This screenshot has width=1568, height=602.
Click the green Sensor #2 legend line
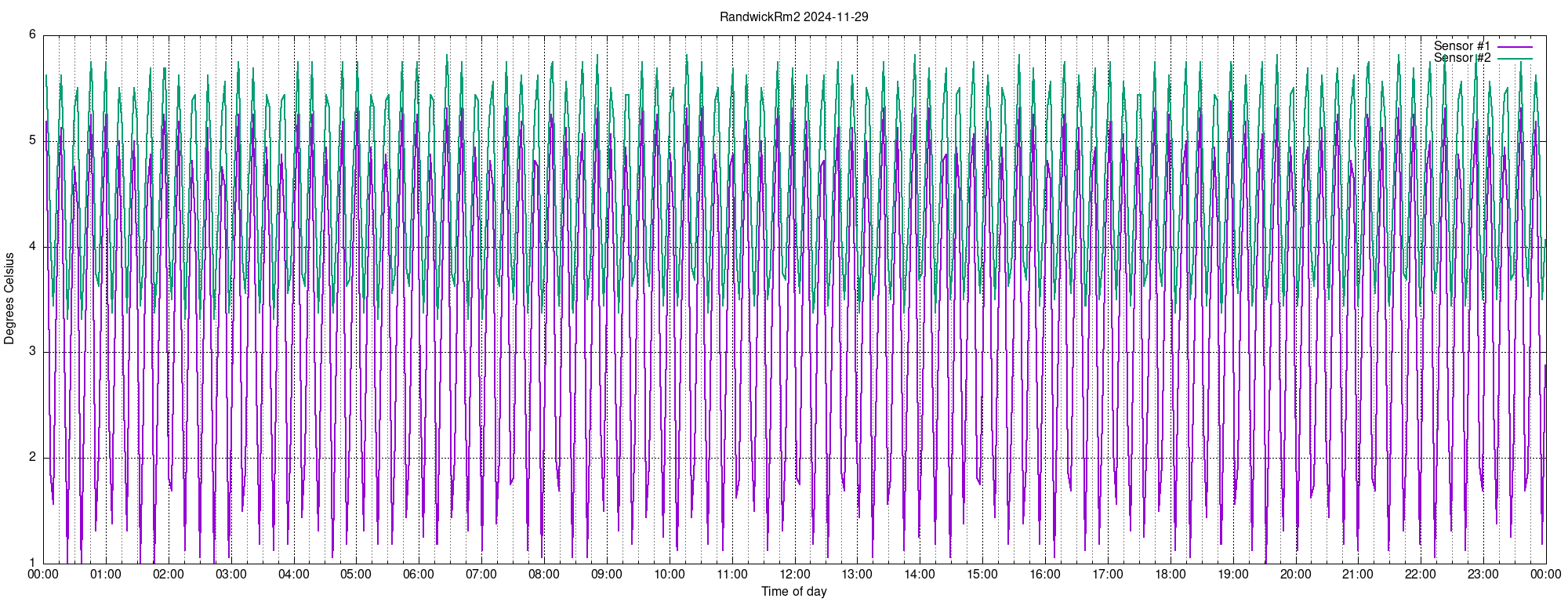[1515, 59]
